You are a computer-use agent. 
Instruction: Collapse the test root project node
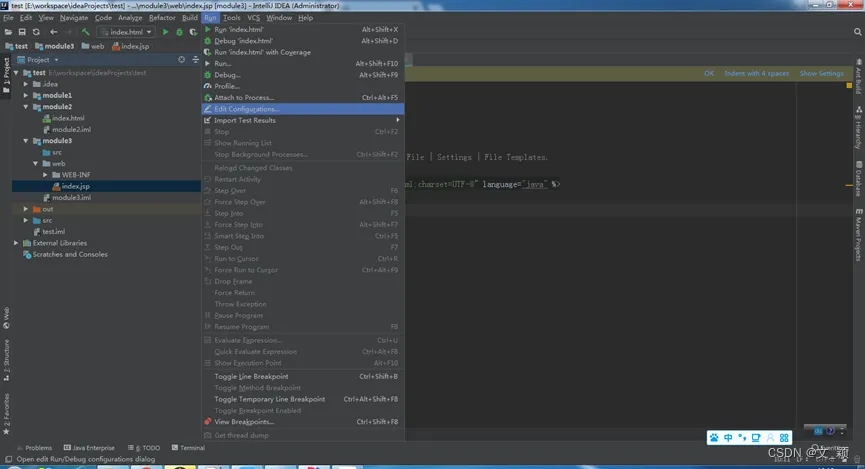pyautogui.click(x=16, y=73)
